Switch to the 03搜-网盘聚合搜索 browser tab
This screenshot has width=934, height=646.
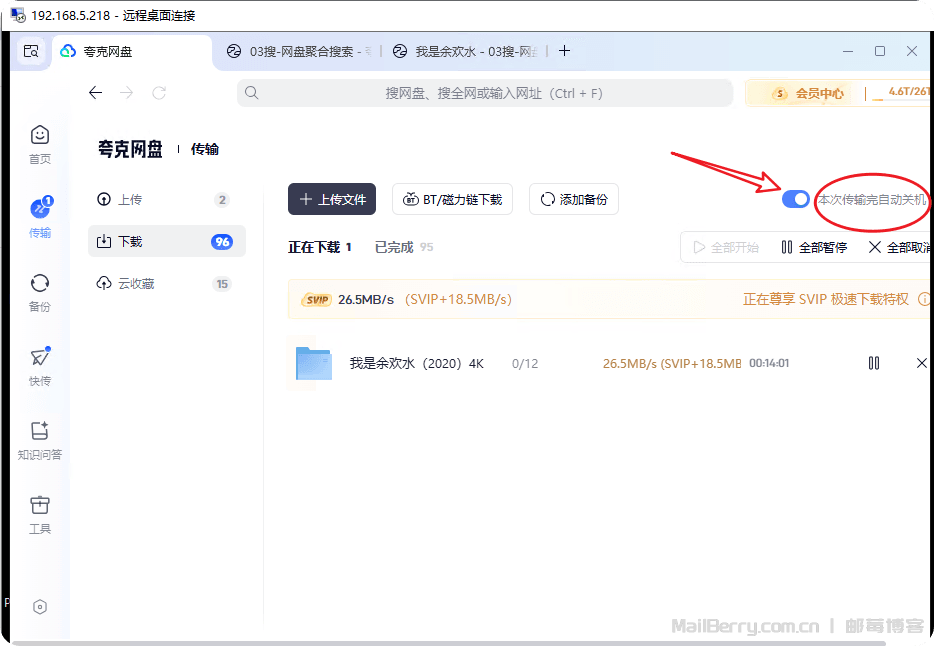click(x=299, y=51)
